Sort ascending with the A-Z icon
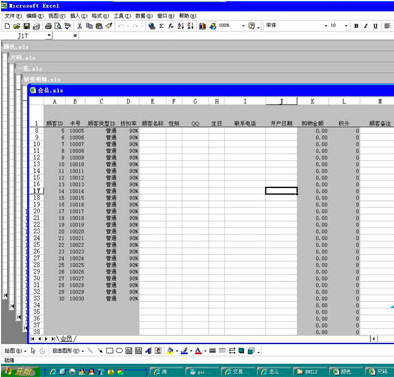Screen dimensions: 394x377 coord(180,26)
